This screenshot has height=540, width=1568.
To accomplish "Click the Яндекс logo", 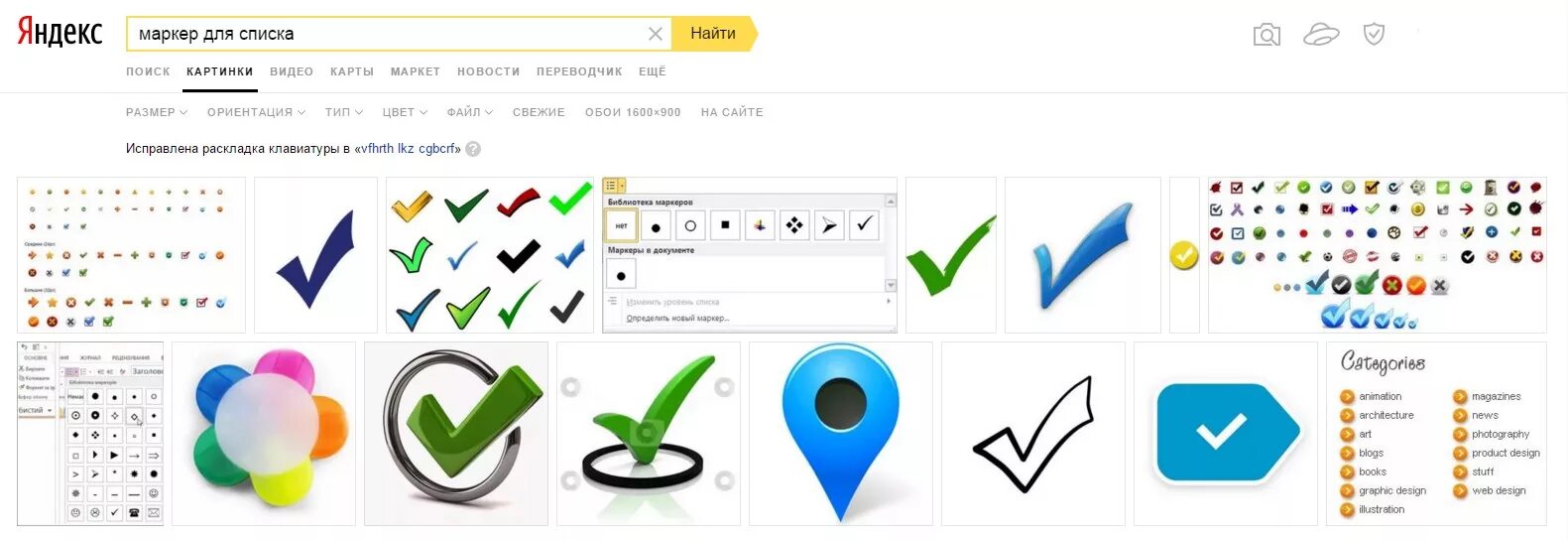I will (60, 32).
